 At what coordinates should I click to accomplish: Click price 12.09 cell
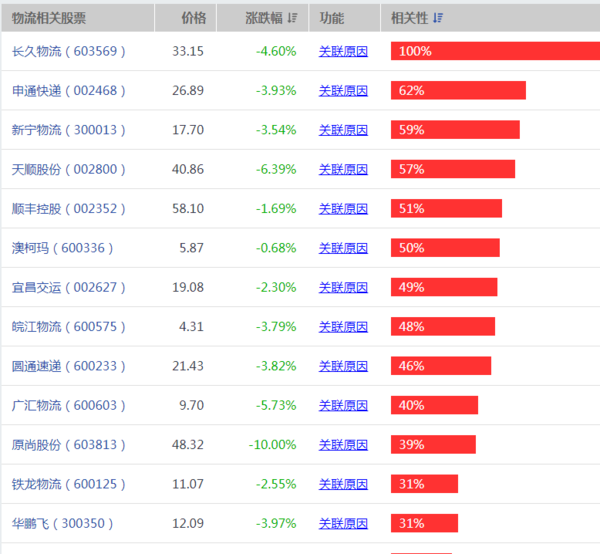[188, 523]
